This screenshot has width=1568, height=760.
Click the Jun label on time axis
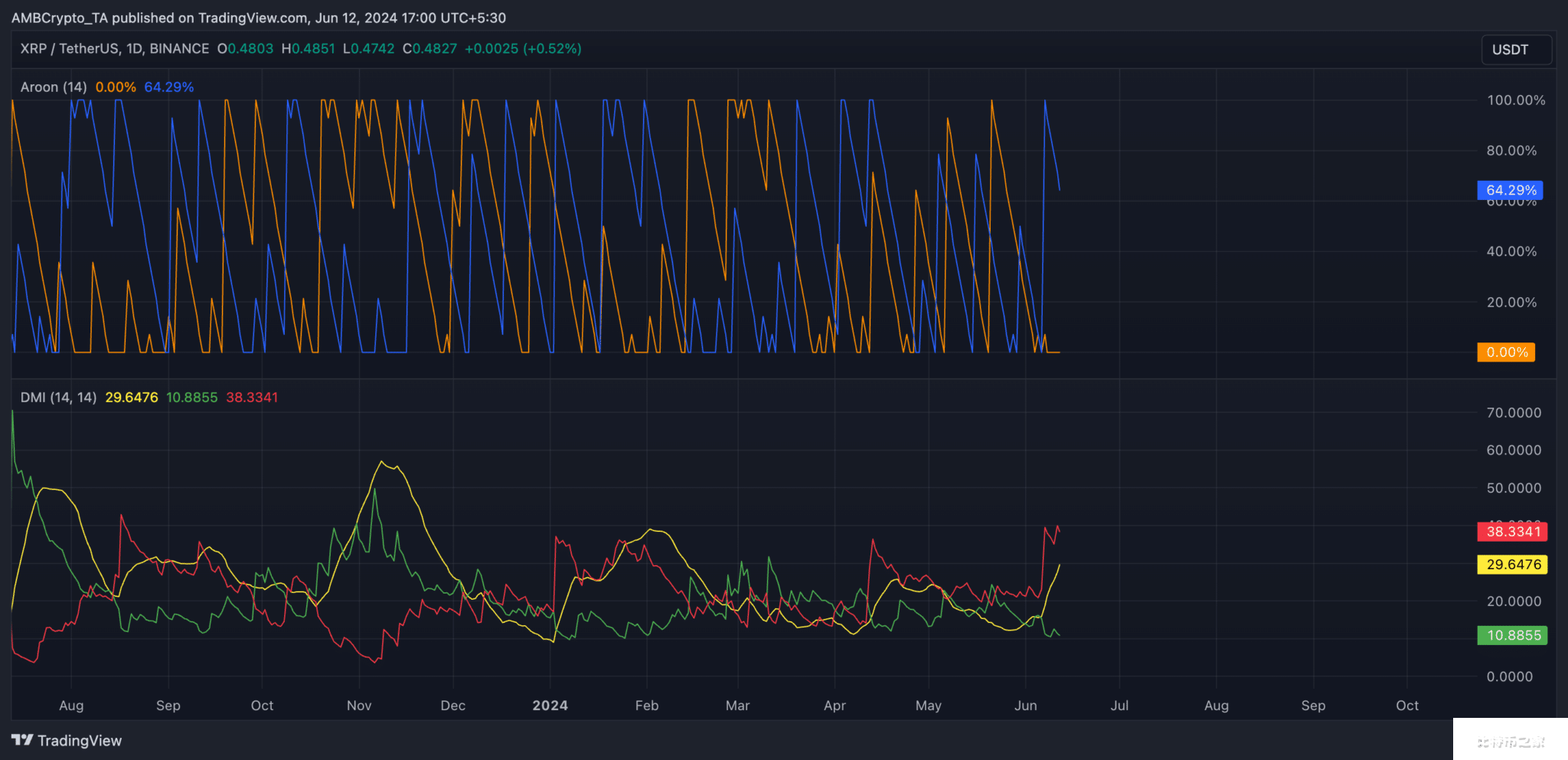[x=1025, y=706]
